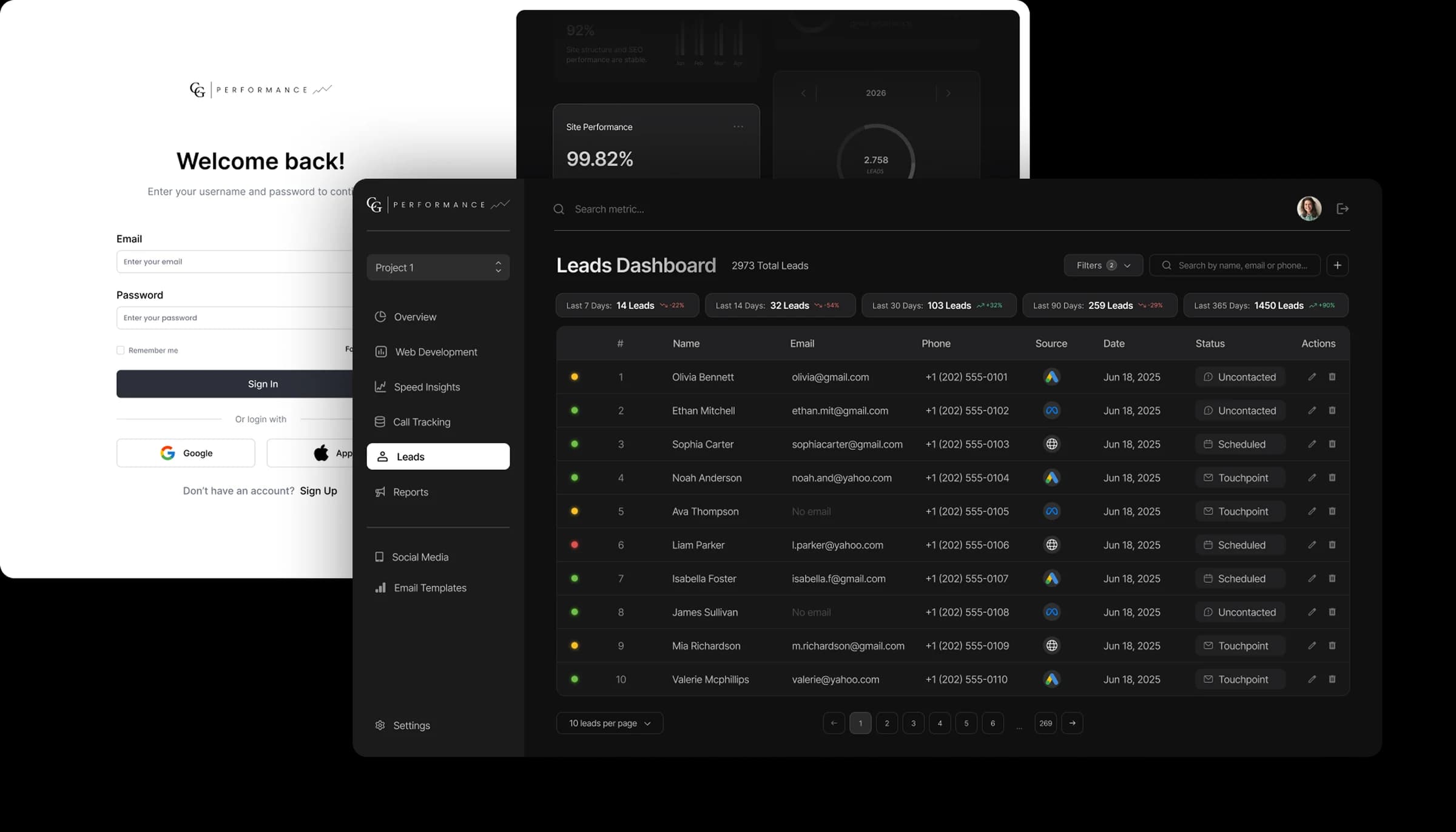Viewport: 1456px width, 832px height.
Task: Click the previous year arrow beside 2026
Action: (803, 93)
